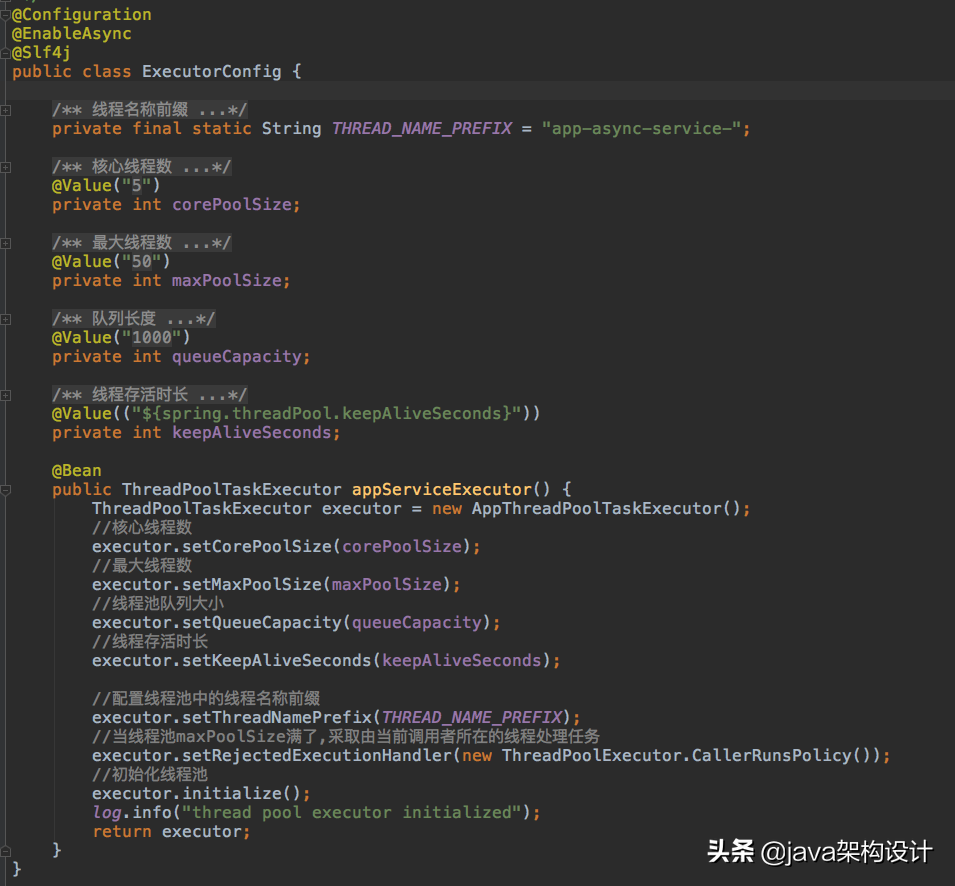Collapse the appServiceExecutor method via gutter fold marker
This screenshot has width=955, height=886.
5,490
